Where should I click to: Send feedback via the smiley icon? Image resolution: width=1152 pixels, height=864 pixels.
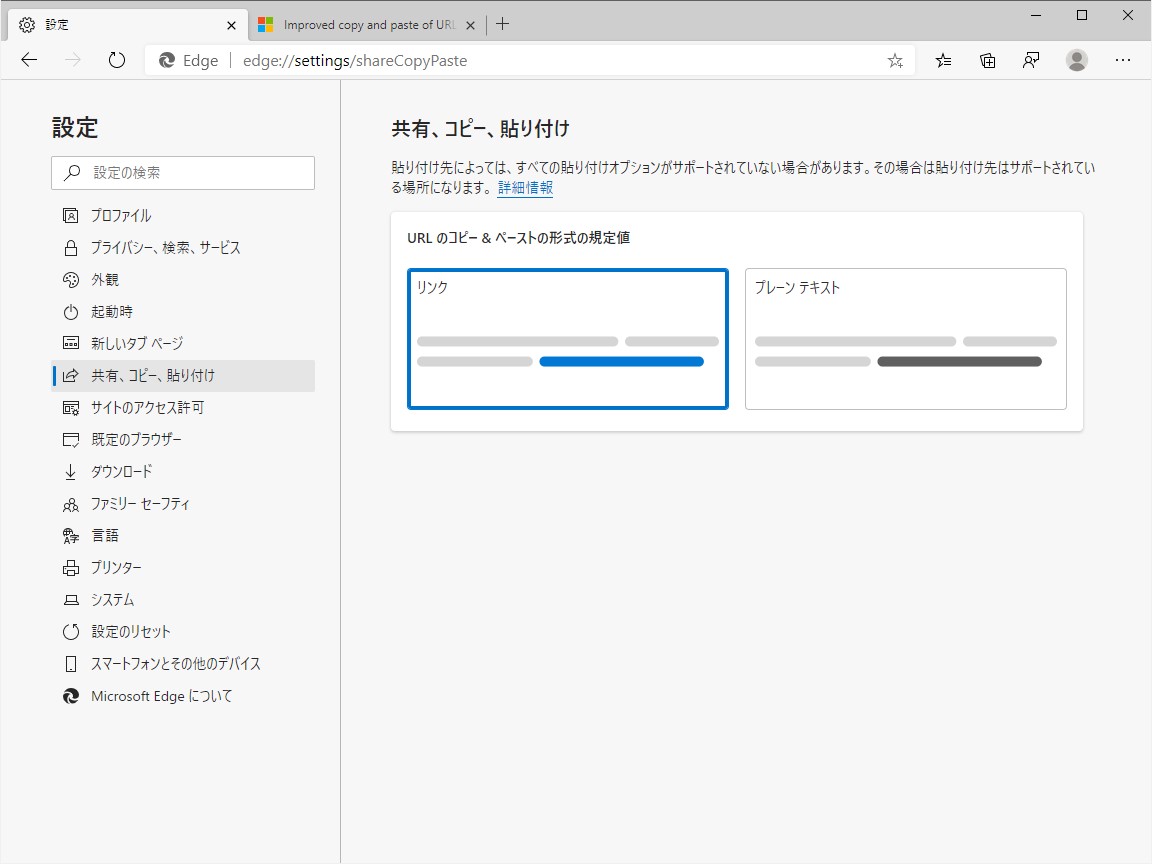pos(1031,60)
